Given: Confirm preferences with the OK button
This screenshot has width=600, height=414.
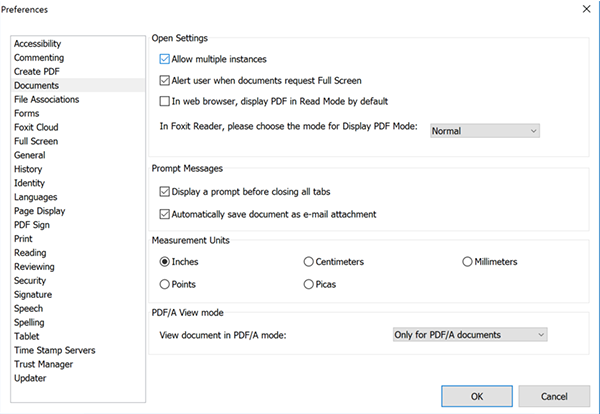Looking at the screenshot, I should pos(477,396).
